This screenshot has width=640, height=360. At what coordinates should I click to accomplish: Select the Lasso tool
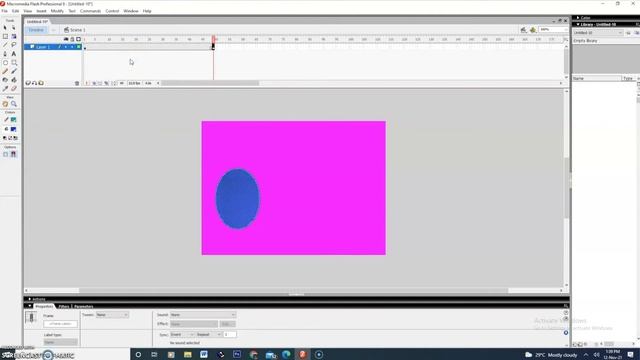pyautogui.click(x=14, y=45)
